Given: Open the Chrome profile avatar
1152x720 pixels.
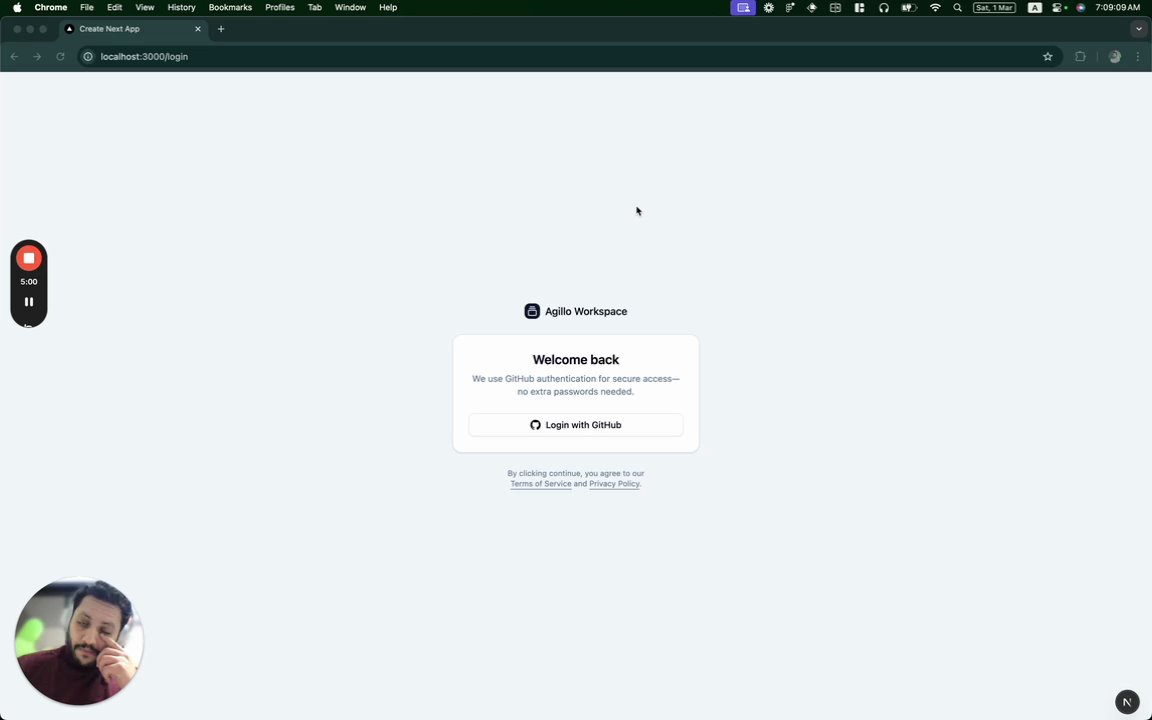Looking at the screenshot, I should pyautogui.click(x=1115, y=57).
